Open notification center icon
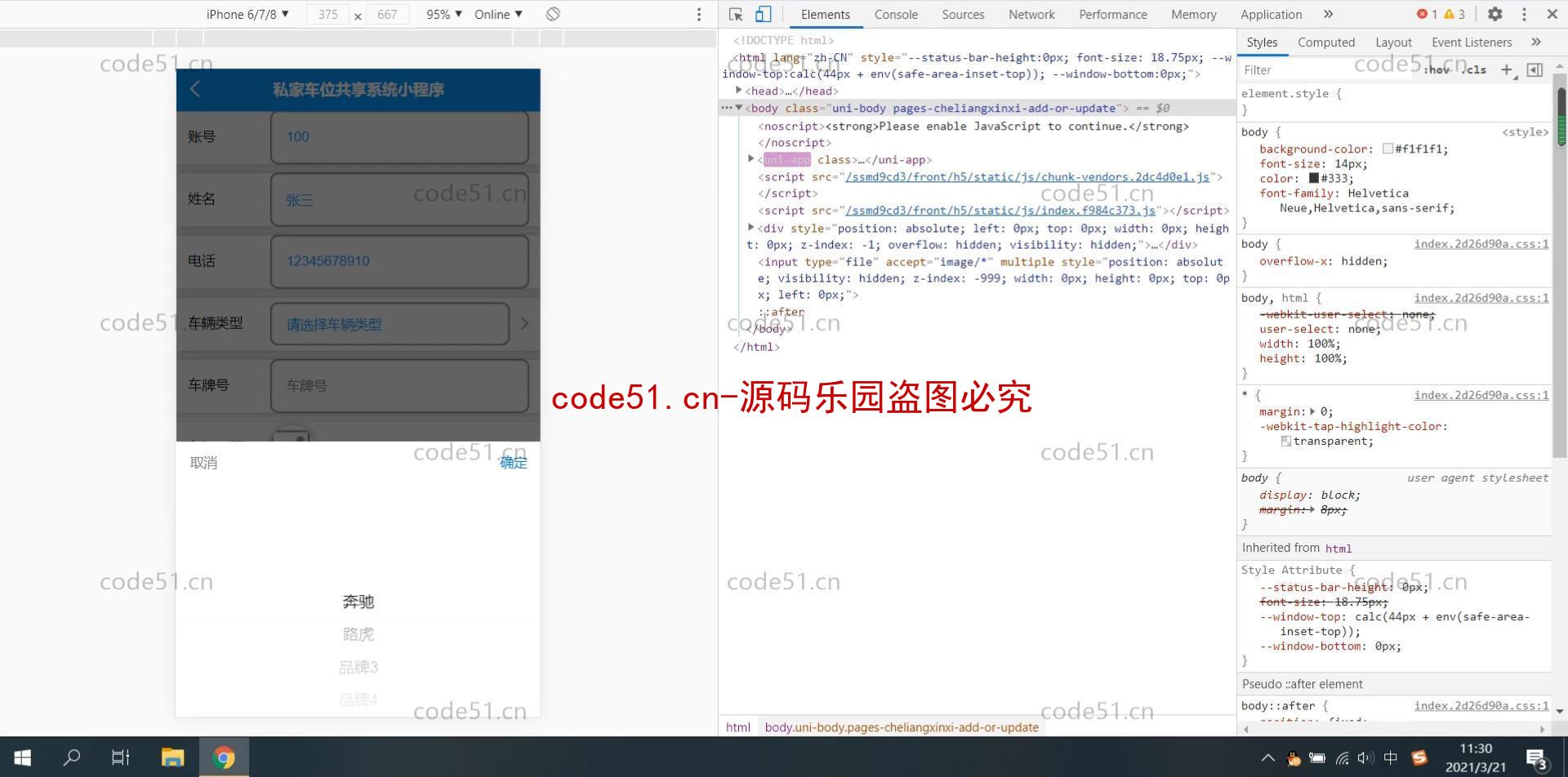1568x777 pixels. (1537, 758)
